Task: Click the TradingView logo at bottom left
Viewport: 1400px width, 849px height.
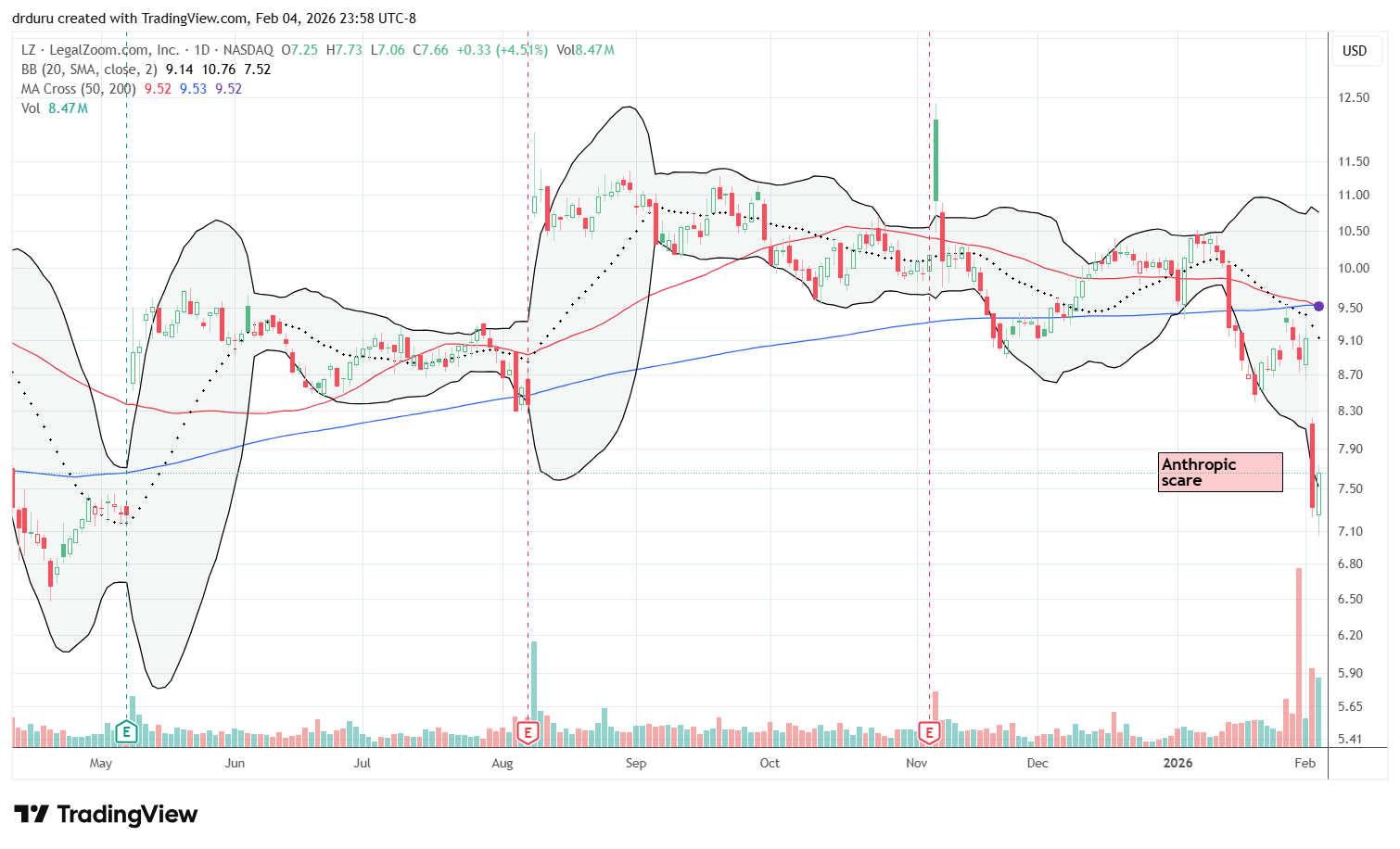Action: point(106,815)
